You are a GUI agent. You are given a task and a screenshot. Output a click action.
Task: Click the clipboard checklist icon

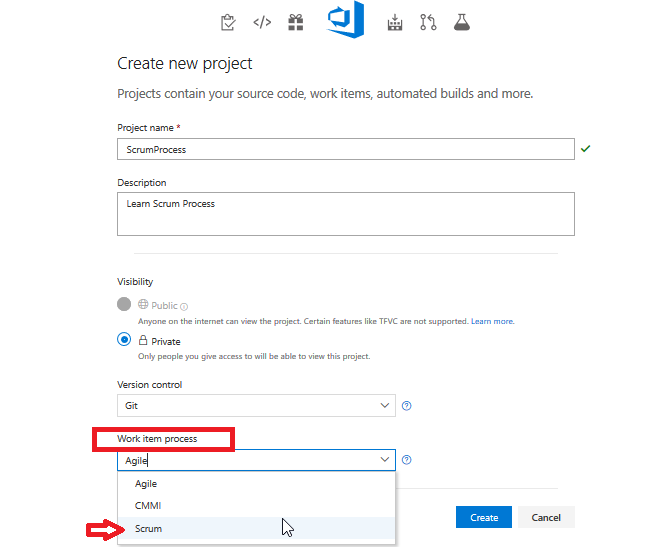coord(227,22)
